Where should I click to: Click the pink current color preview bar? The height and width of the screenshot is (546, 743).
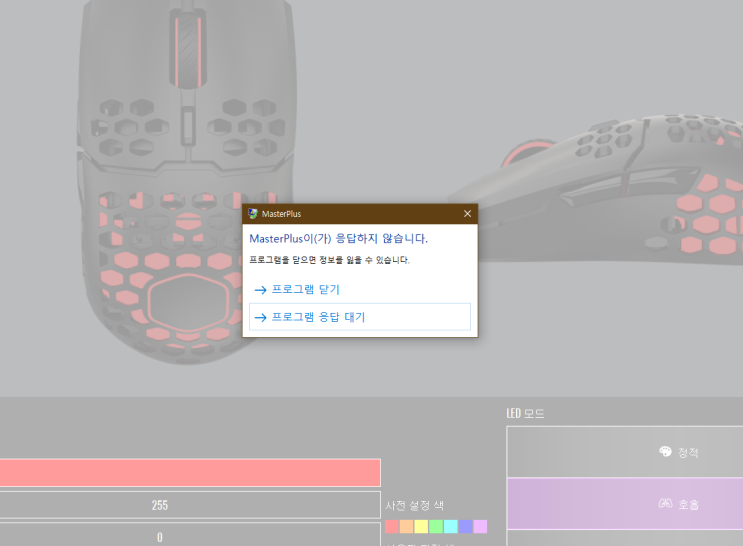tap(190, 473)
